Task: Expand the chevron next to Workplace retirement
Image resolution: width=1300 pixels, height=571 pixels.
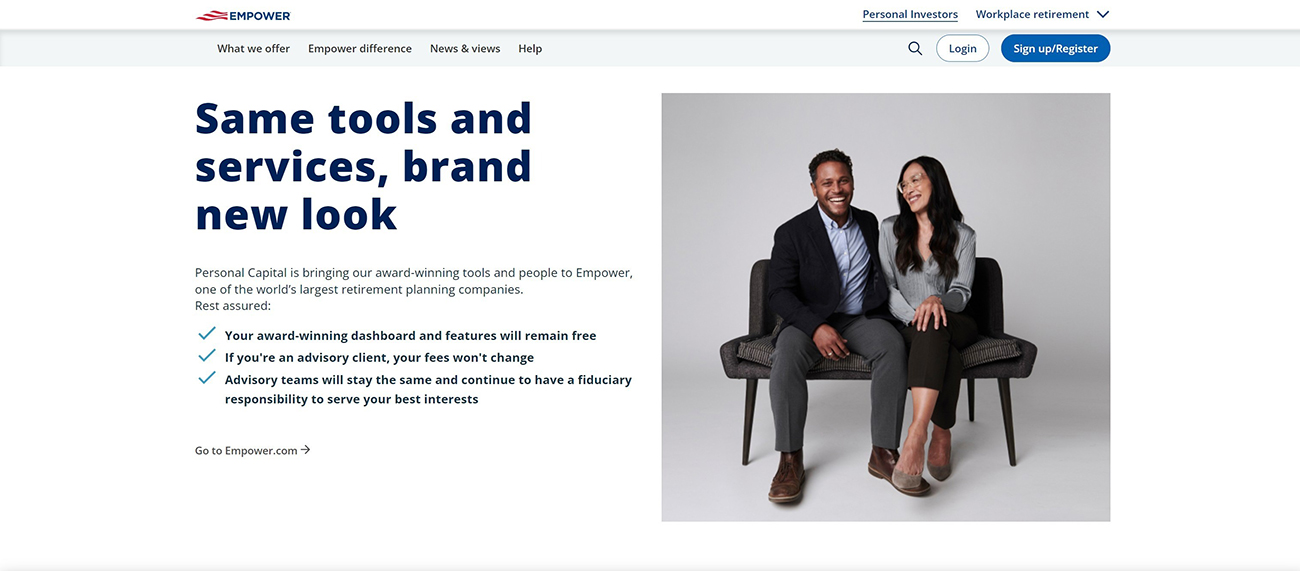Action: point(1103,14)
